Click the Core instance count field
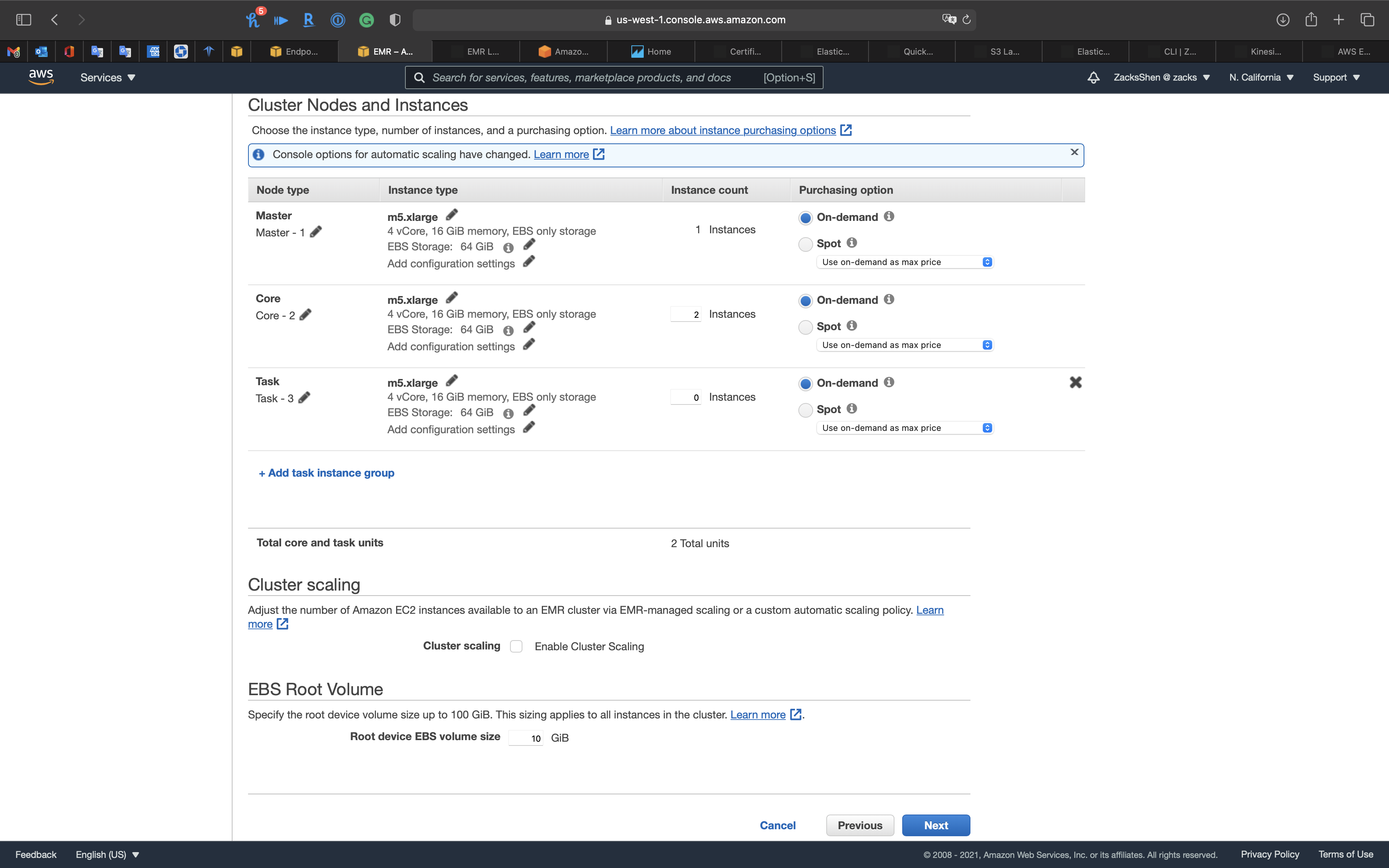The width and height of the screenshot is (1389, 868). click(x=686, y=314)
